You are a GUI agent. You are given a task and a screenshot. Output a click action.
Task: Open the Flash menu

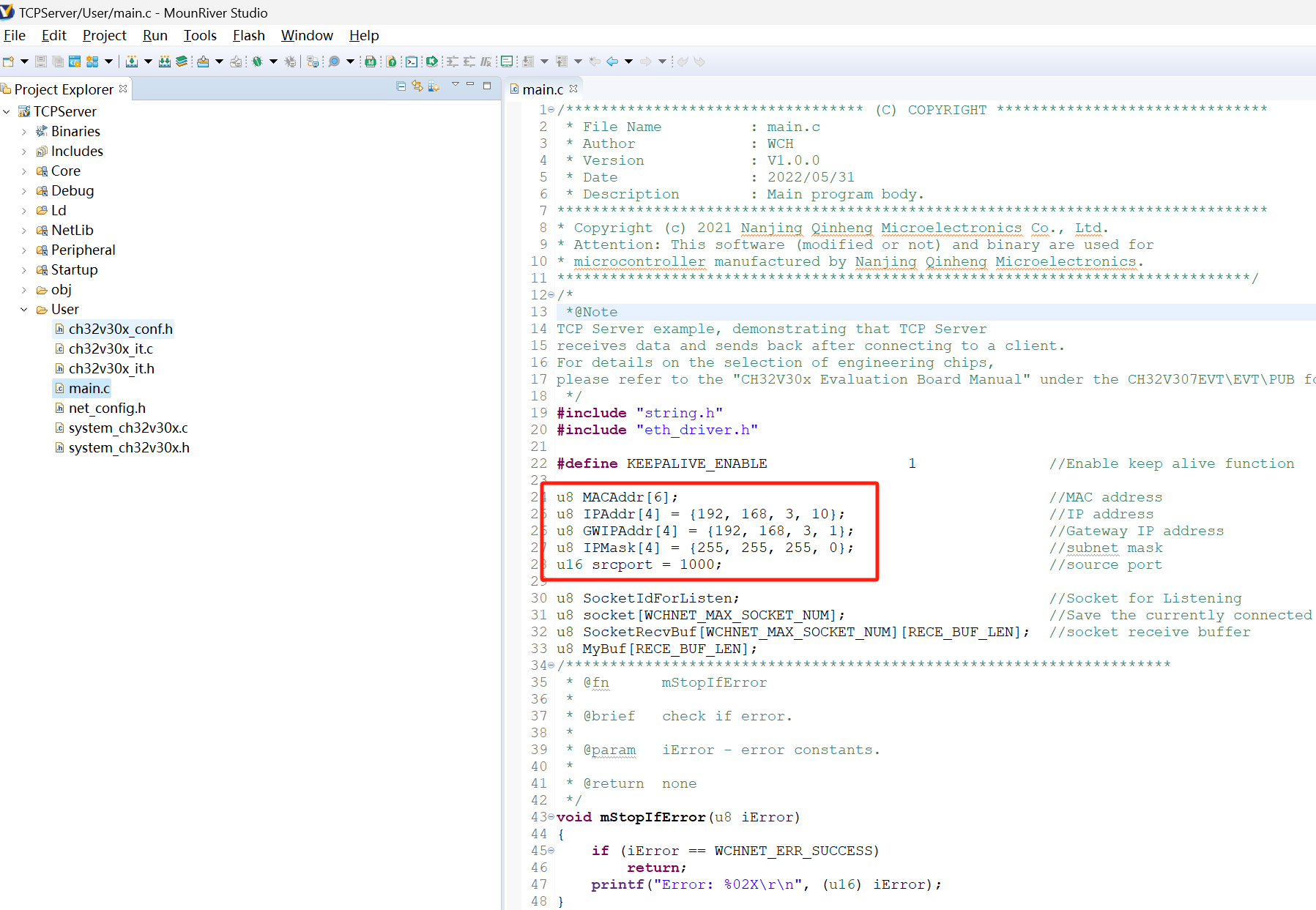(248, 35)
